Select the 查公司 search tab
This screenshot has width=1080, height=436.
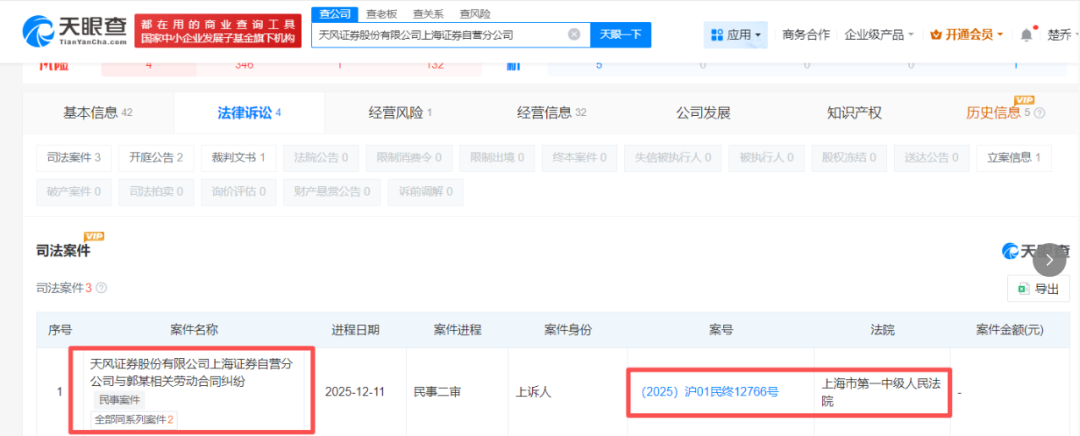335,13
